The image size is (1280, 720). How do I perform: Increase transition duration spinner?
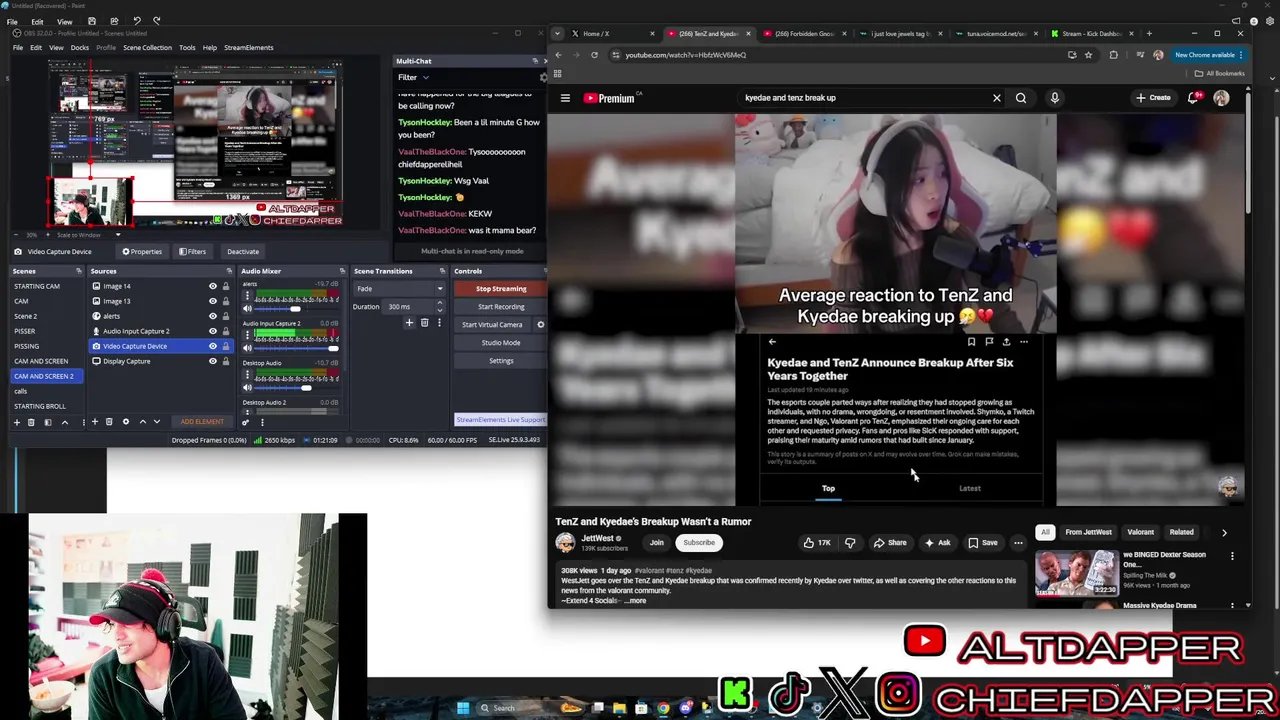pyautogui.click(x=439, y=304)
